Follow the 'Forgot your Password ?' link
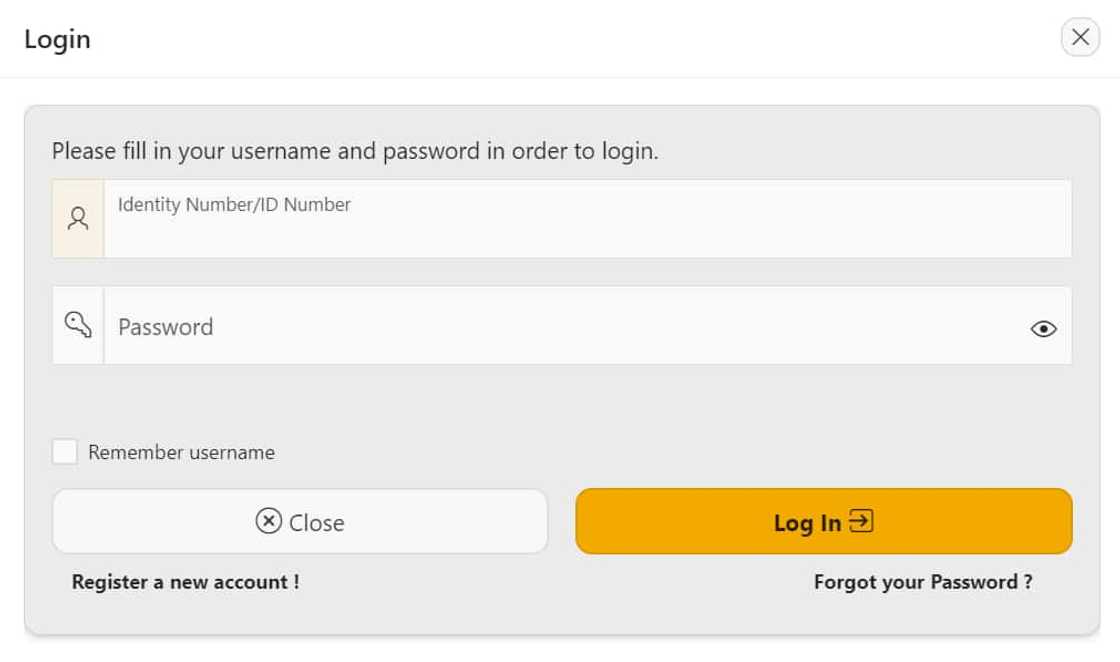 tap(923, 582)
